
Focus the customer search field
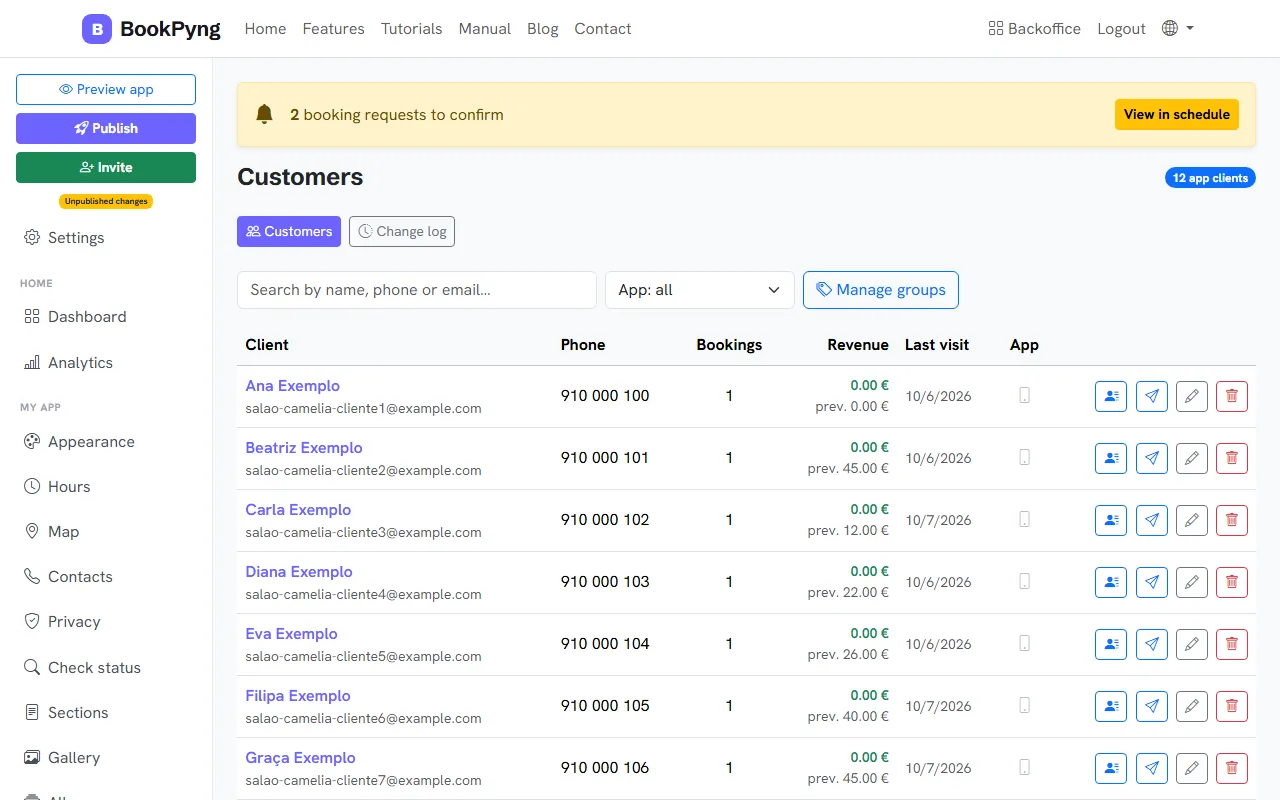pyautogui.click(x=417, y=290)
